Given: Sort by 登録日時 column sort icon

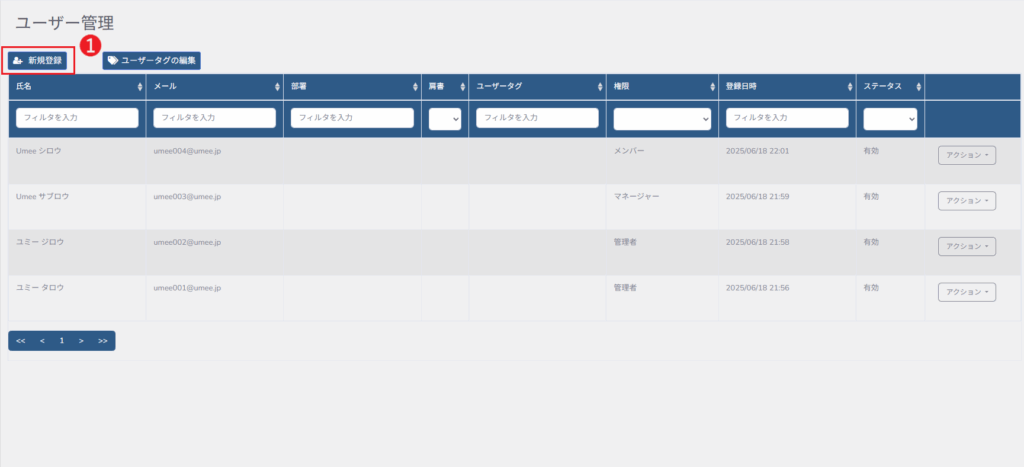Looking at the screenshot, I should coord(850,87).
